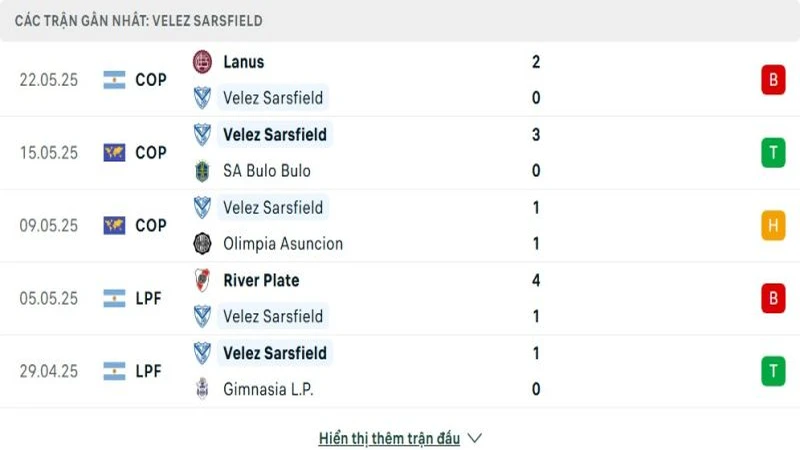Click the SA Bulo Bulo crest icon
Image resolution: width=800 pixels, height=450 pixels.
pos(202,171)
